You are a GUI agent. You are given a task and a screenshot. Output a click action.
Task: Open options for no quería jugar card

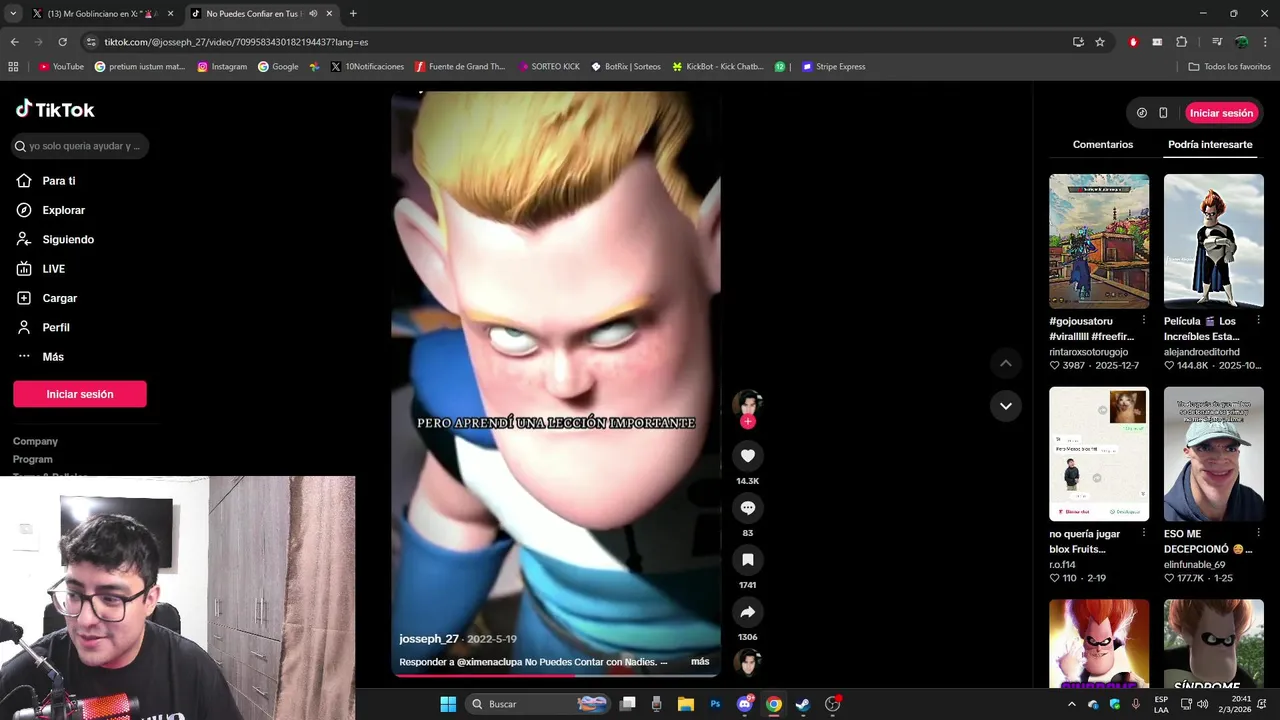pyautogui.click(x=1144, y=533)
